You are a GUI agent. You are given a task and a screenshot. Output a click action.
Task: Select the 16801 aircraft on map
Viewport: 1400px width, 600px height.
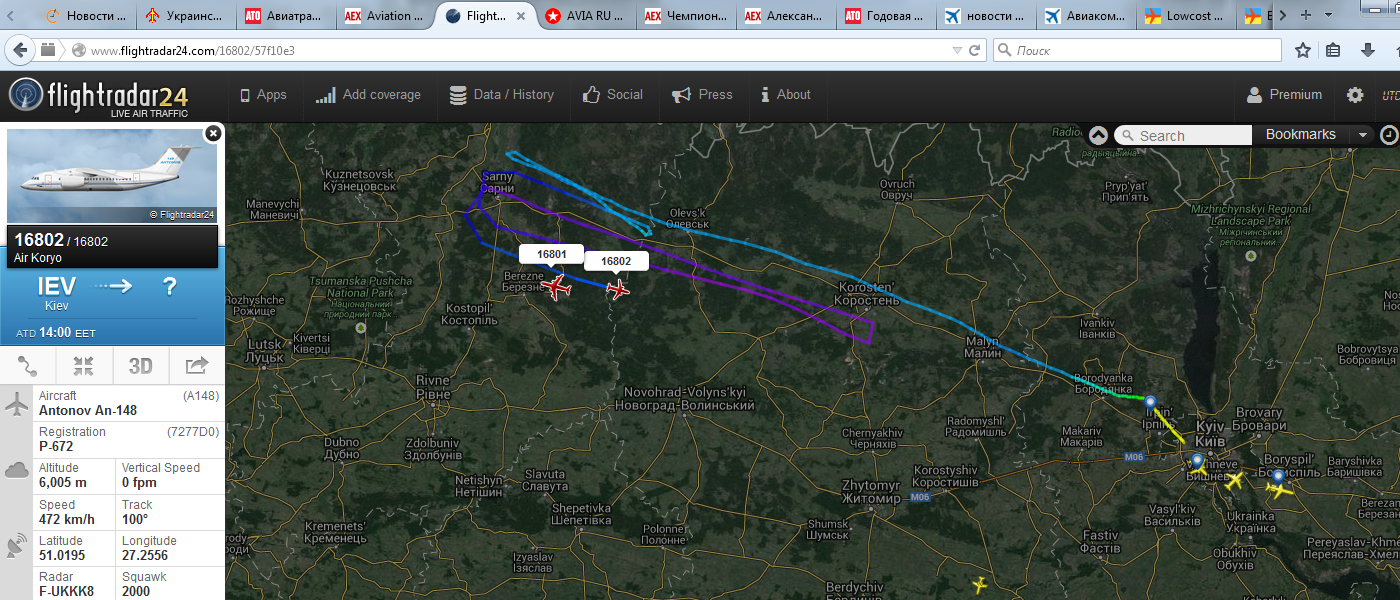[x=555, y=287]
